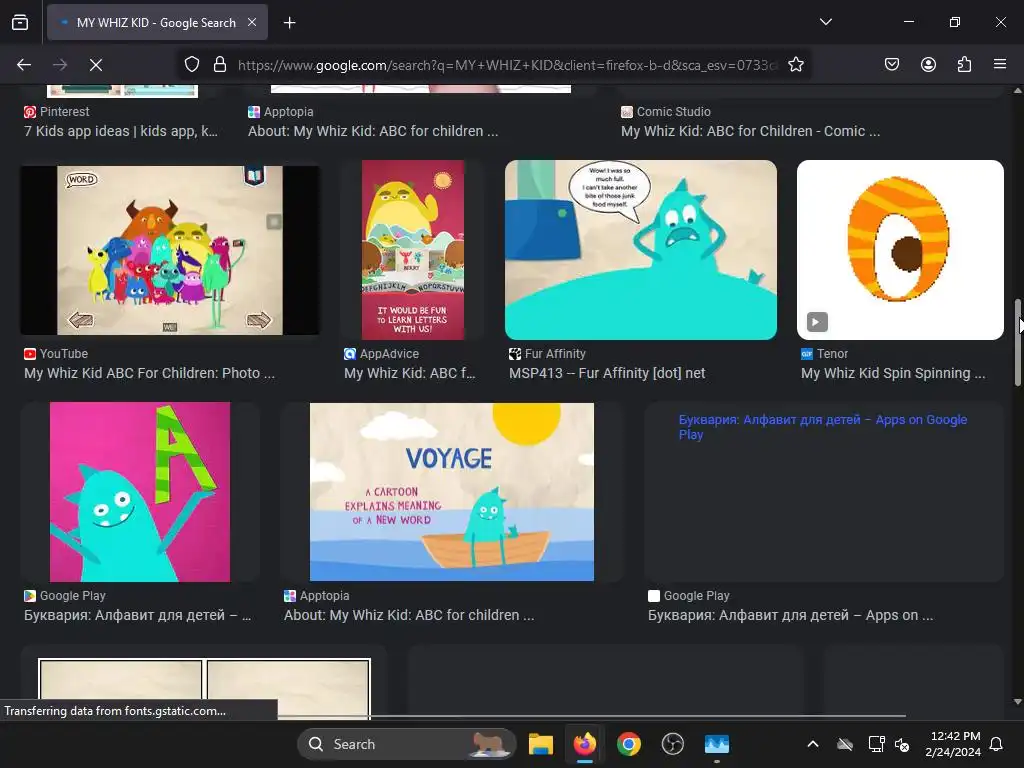1024x768 pixels.
Task: Open Apptopia About My Whiz Kid link under the VOYAGE image
Action: click(409, 615)
